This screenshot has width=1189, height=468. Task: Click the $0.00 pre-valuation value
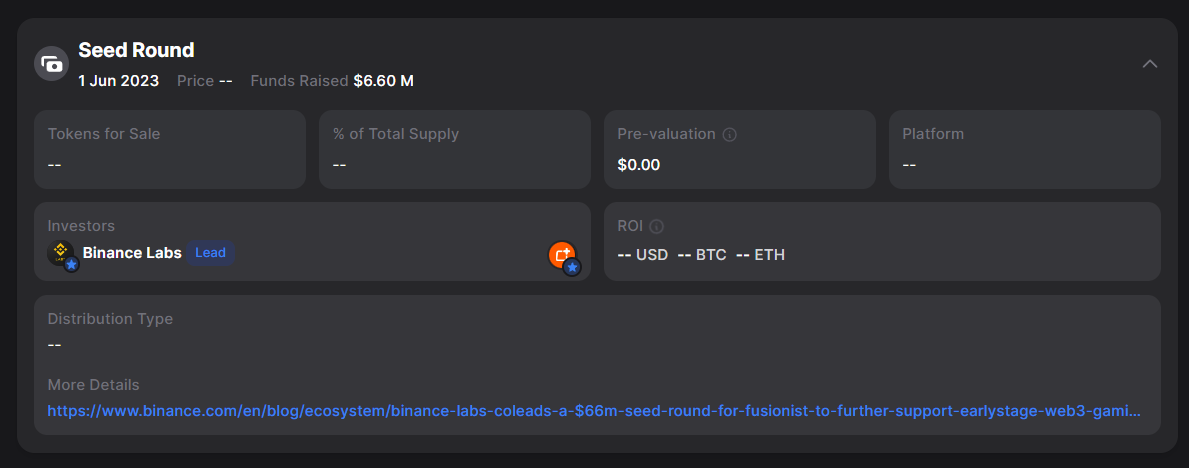click(639, 165)
